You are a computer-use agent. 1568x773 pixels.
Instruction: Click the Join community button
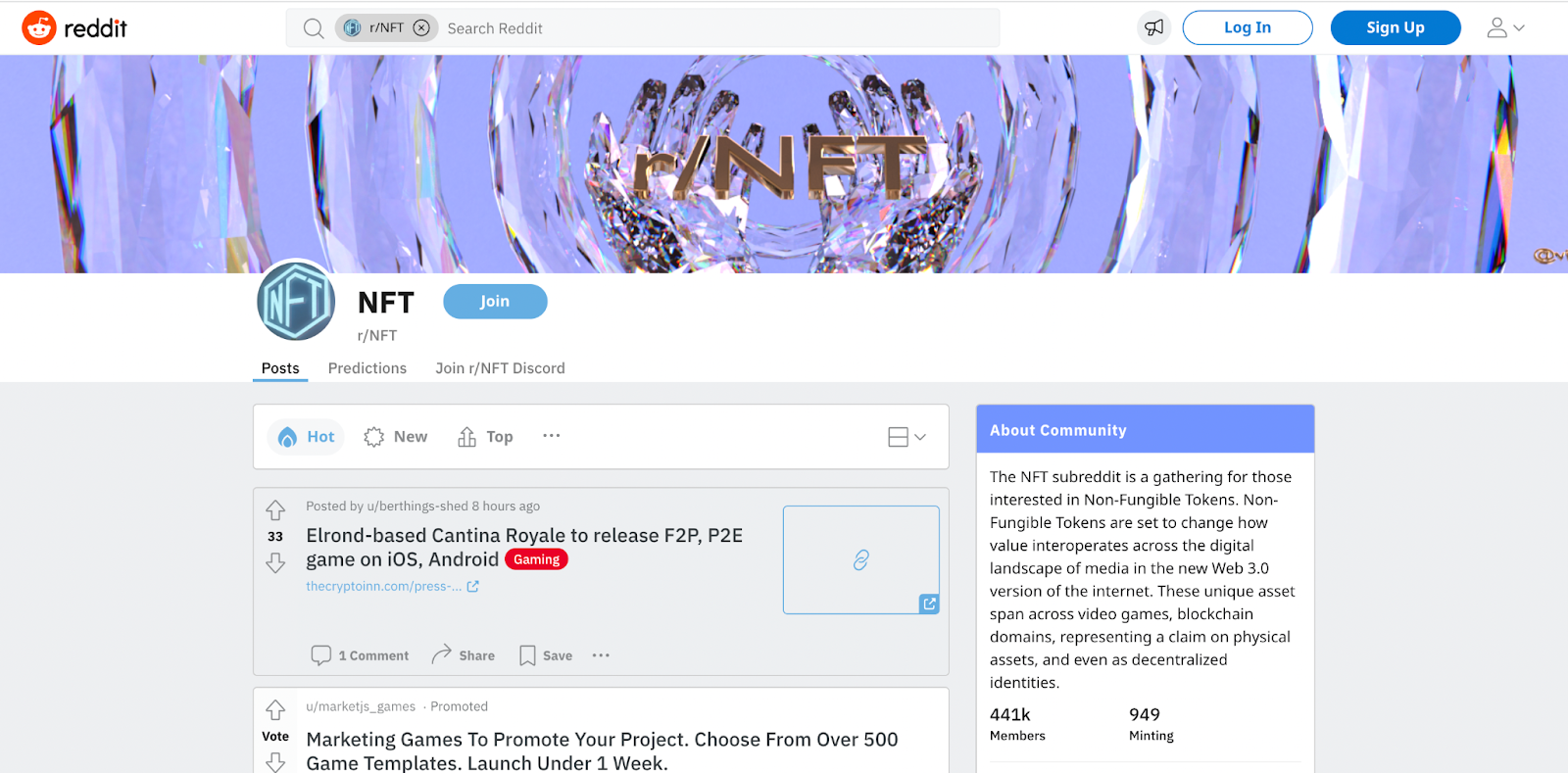(x=495, y=302)
